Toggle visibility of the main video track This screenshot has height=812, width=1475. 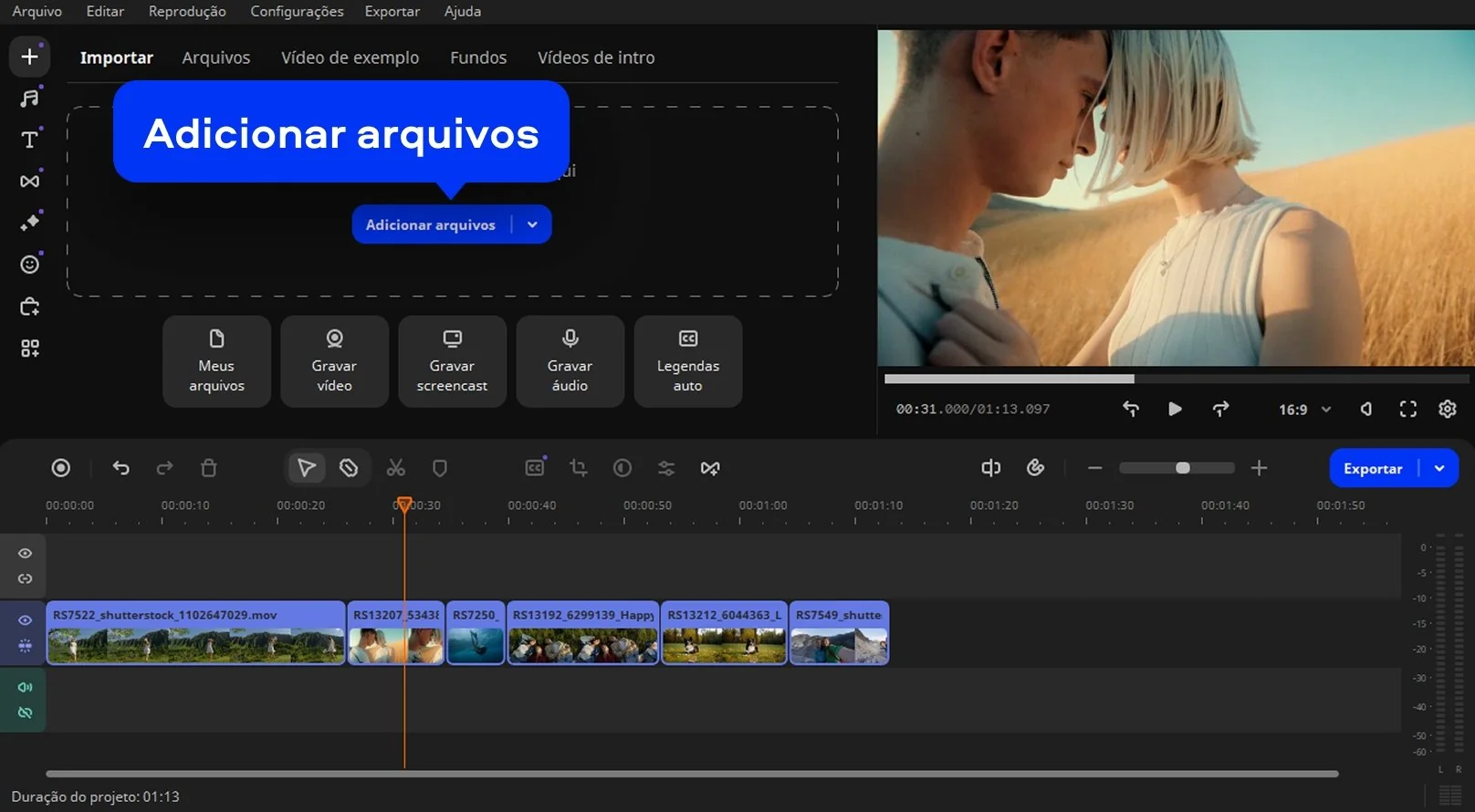[x=25, y=620]
